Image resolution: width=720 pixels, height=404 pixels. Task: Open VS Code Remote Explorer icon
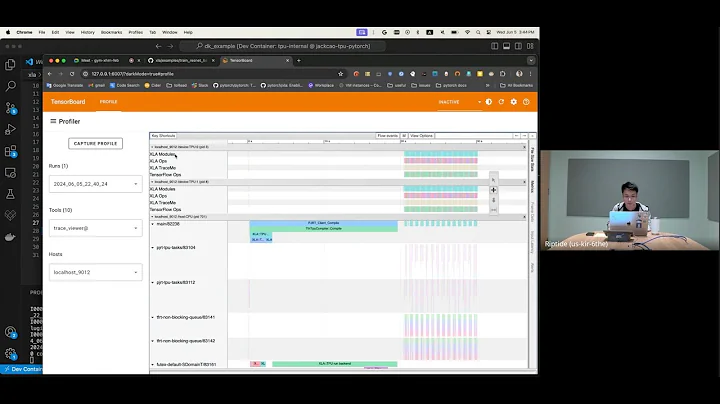10,173
